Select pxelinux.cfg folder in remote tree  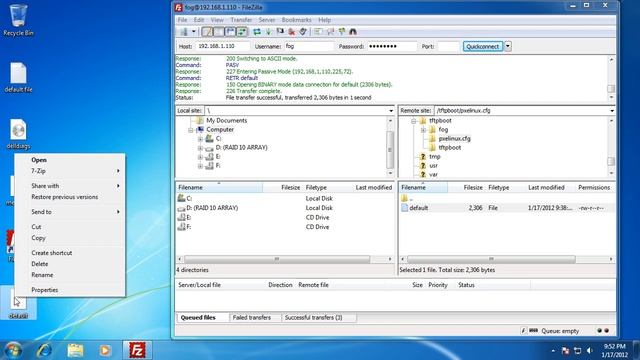(x=454, y=139)
